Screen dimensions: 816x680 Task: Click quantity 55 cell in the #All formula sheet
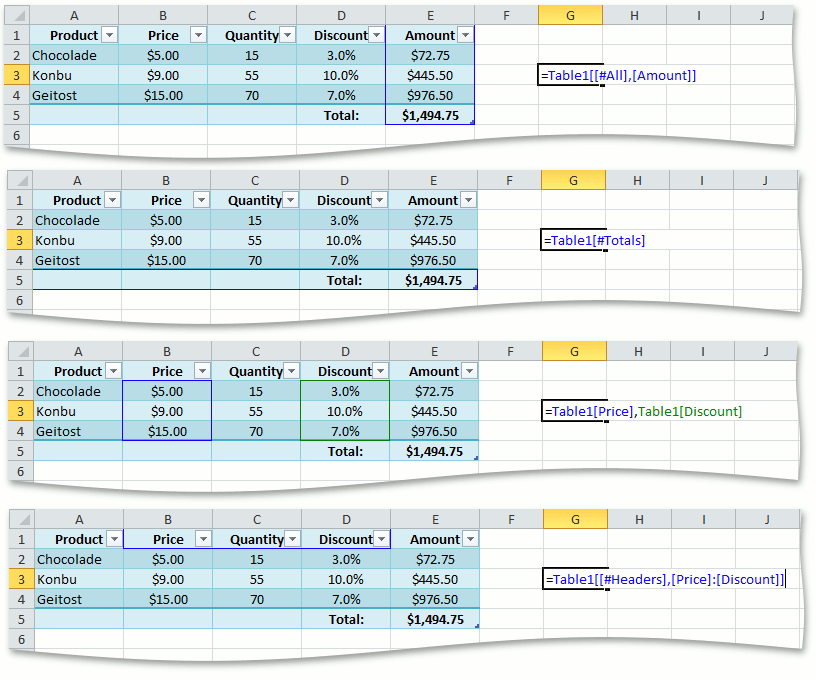pos(252,75)
